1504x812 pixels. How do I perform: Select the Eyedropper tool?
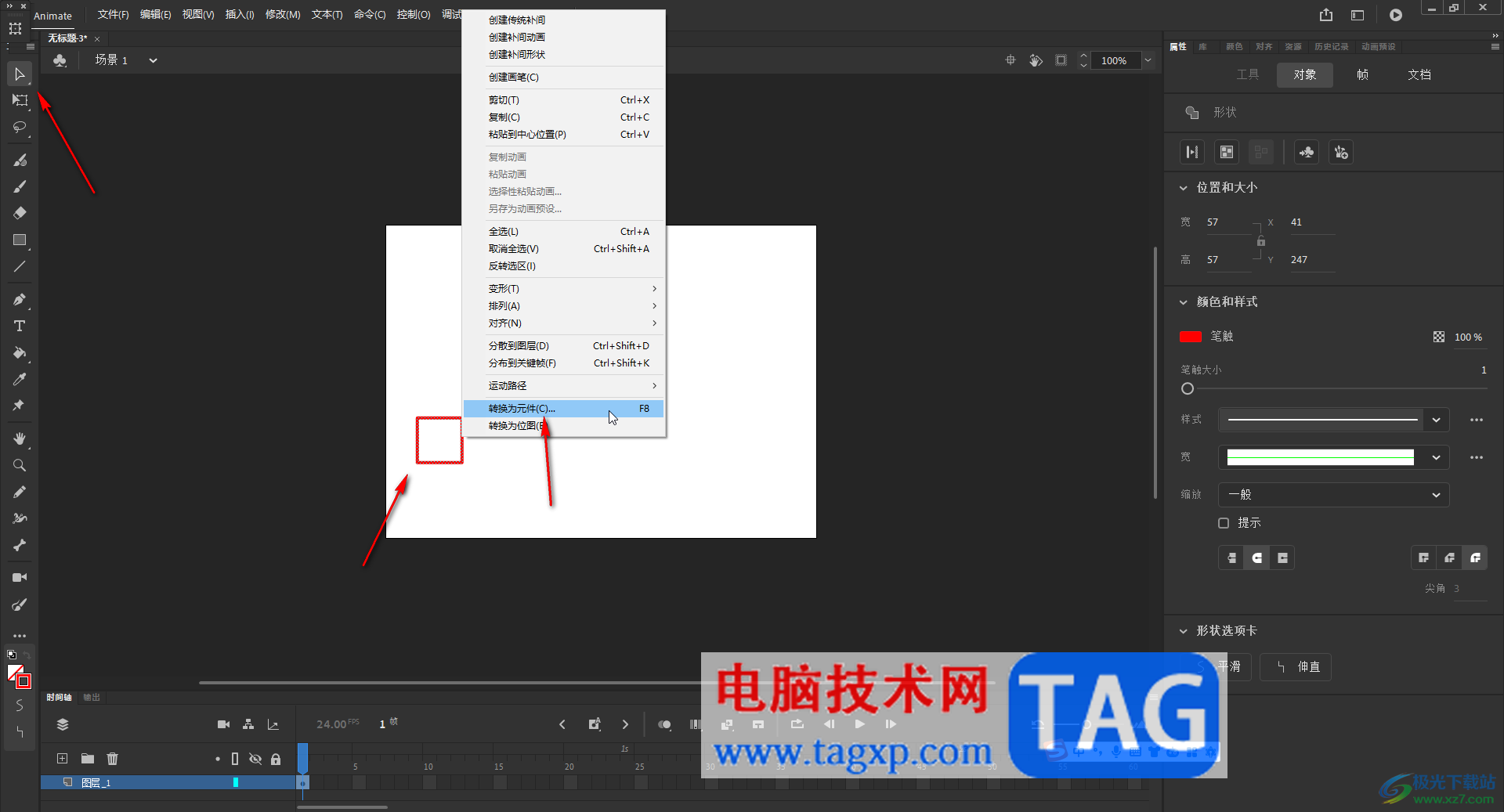[20, 379]
